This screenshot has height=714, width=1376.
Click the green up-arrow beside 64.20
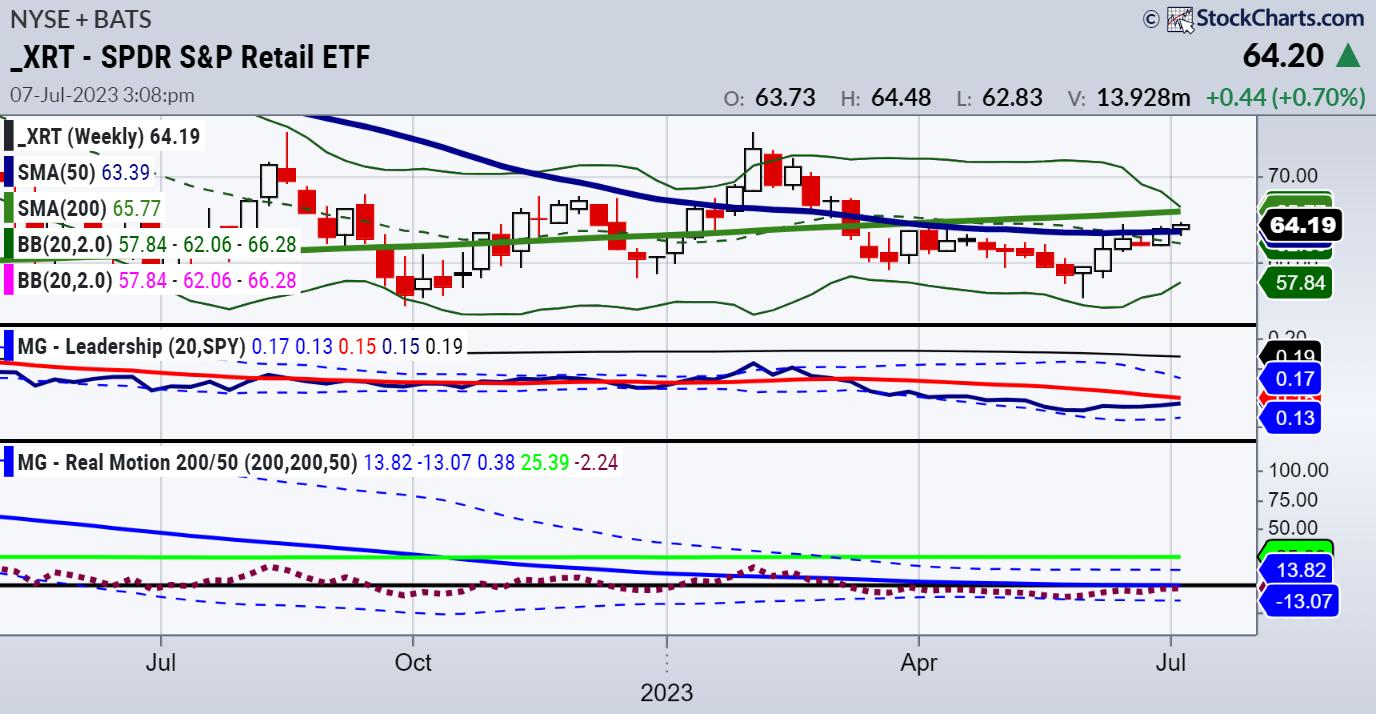[x=1348, y=56]
